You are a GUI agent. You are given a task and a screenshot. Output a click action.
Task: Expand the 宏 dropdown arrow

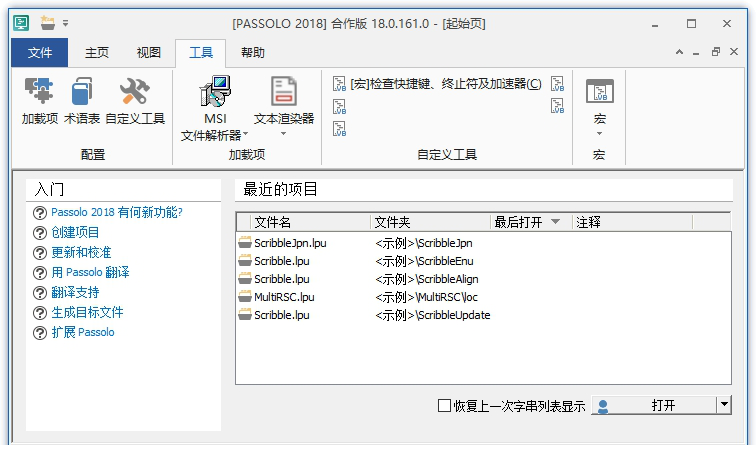click(599, 134)
